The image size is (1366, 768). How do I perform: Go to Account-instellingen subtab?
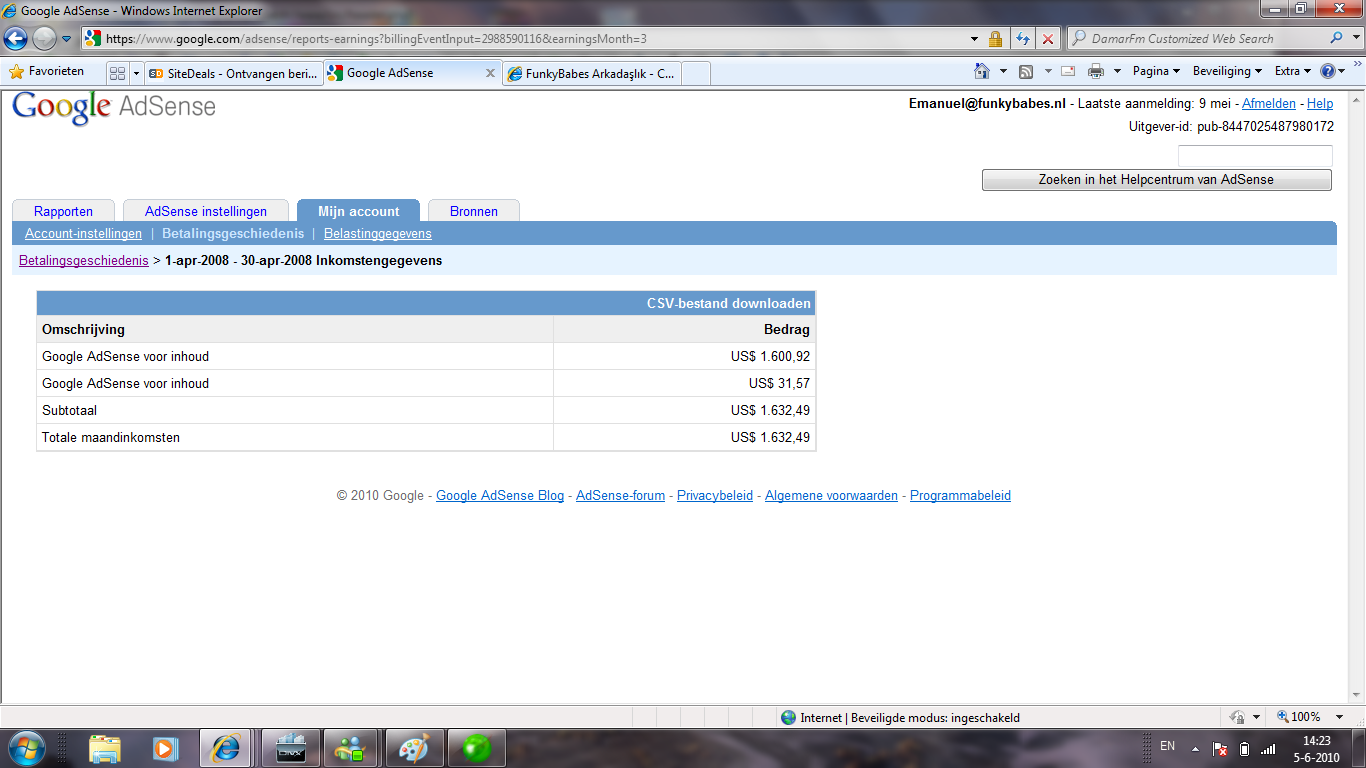[84, 234]
